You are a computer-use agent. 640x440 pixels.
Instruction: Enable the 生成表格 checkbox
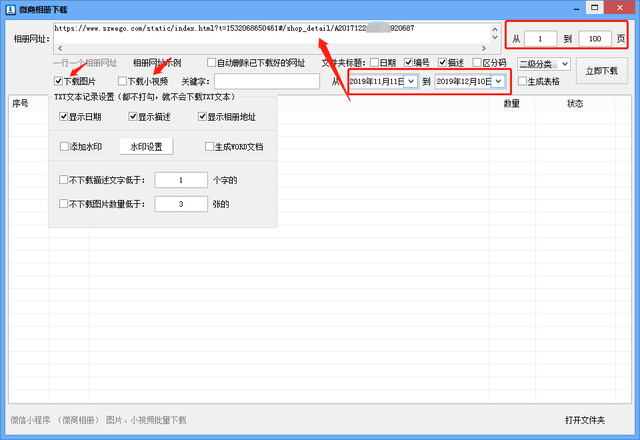(x=522, y=81)
